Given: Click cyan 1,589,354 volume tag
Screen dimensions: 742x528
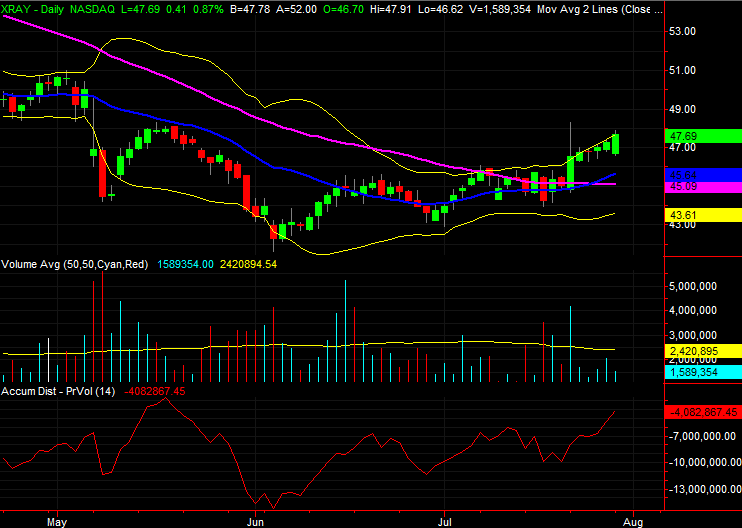Looking at the screenshot, I should (x=703, y=372).
